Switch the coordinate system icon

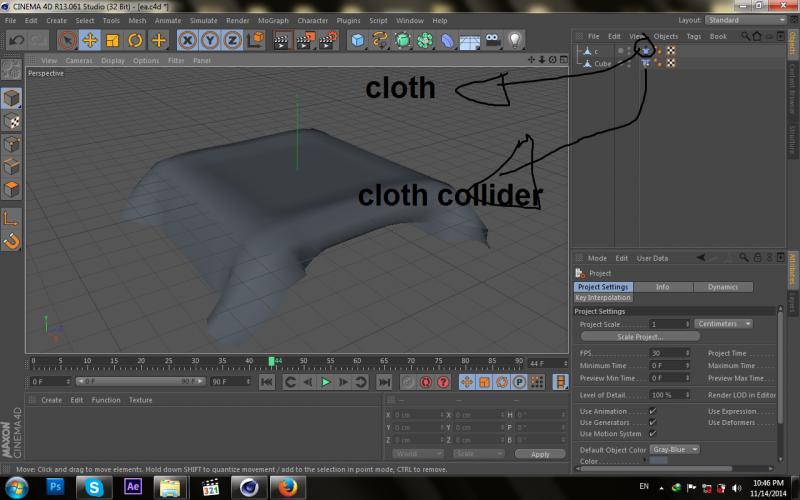[x=255, y=40]
